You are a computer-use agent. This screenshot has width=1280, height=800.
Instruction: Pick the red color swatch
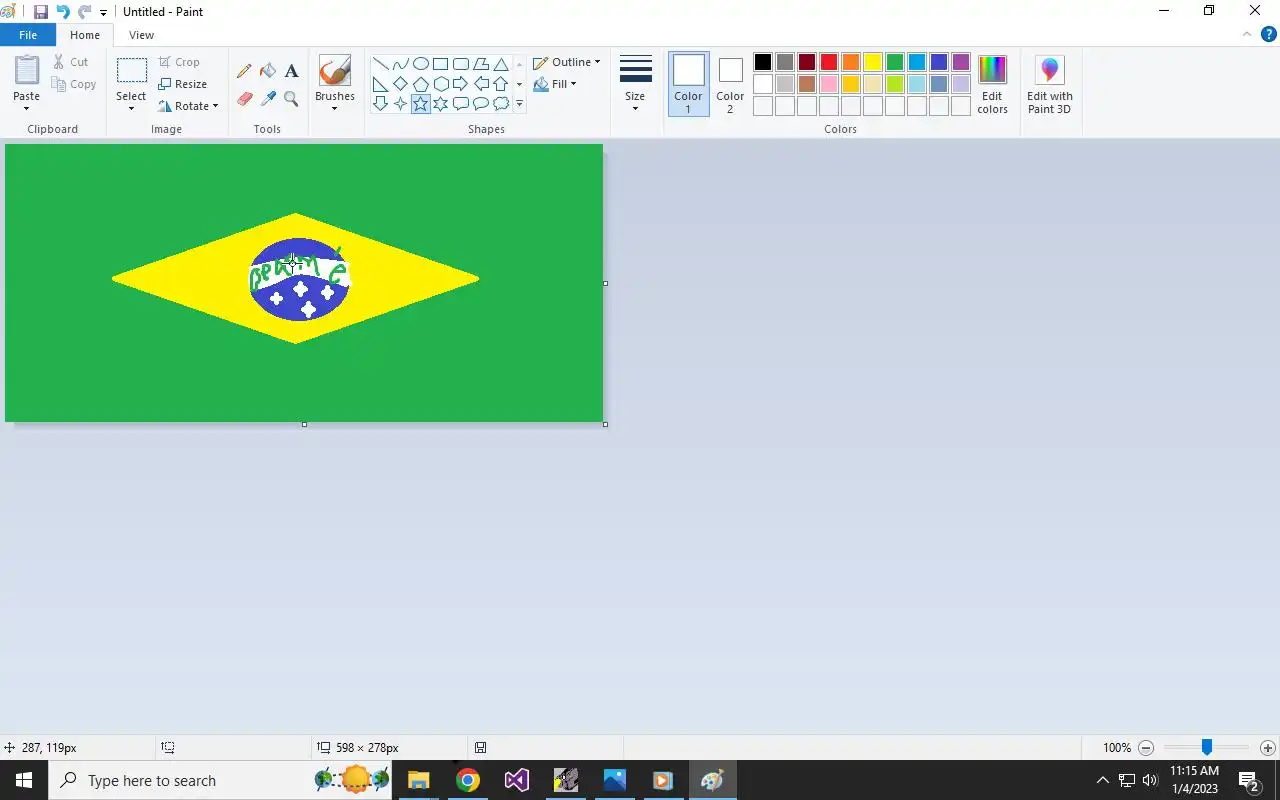829,62
